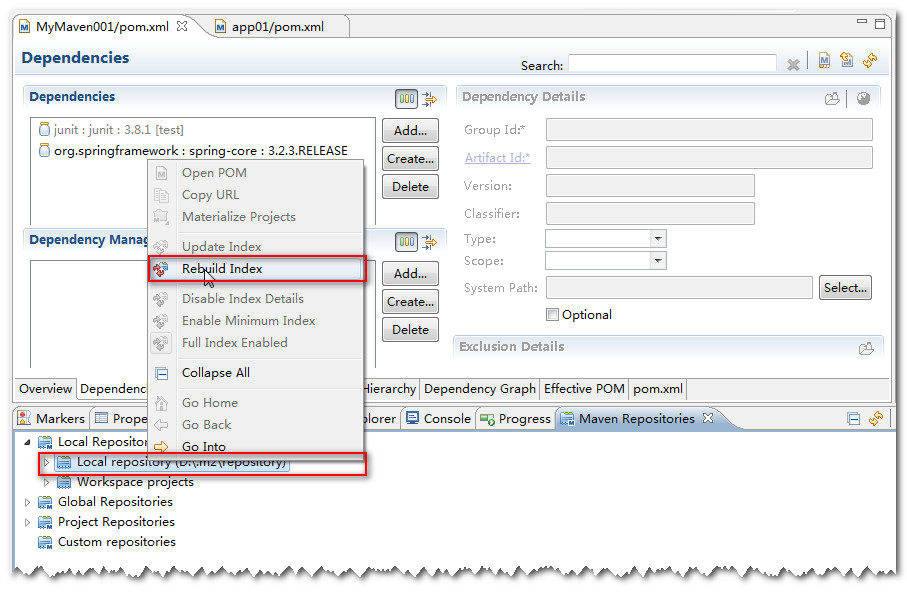Image resolution: width=907 pixels, height=594 pixels.
Task: Click collapse all icon in Maven Repositories view
Action: click(x=854, y=419)
